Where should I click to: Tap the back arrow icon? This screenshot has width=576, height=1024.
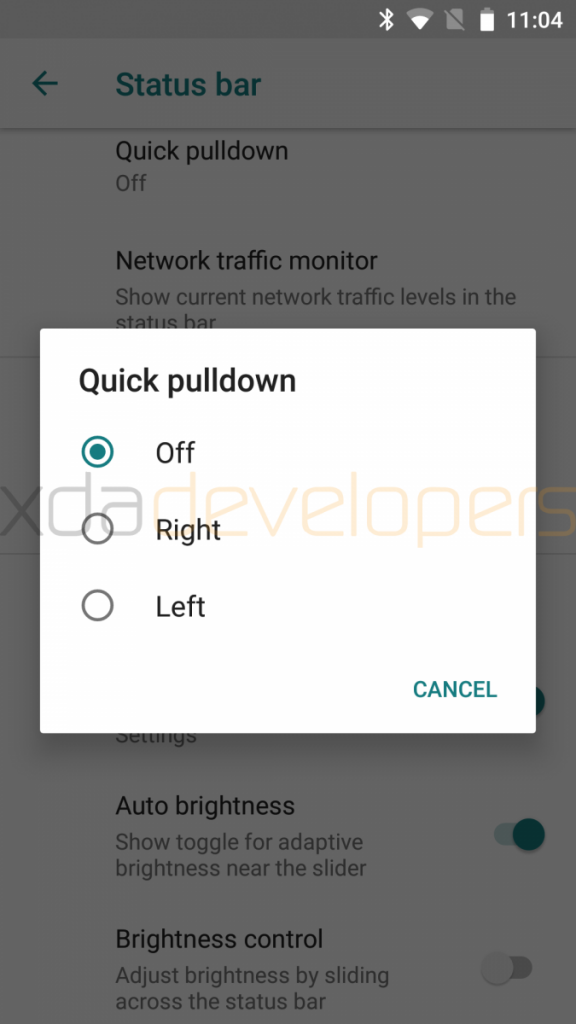45,84
